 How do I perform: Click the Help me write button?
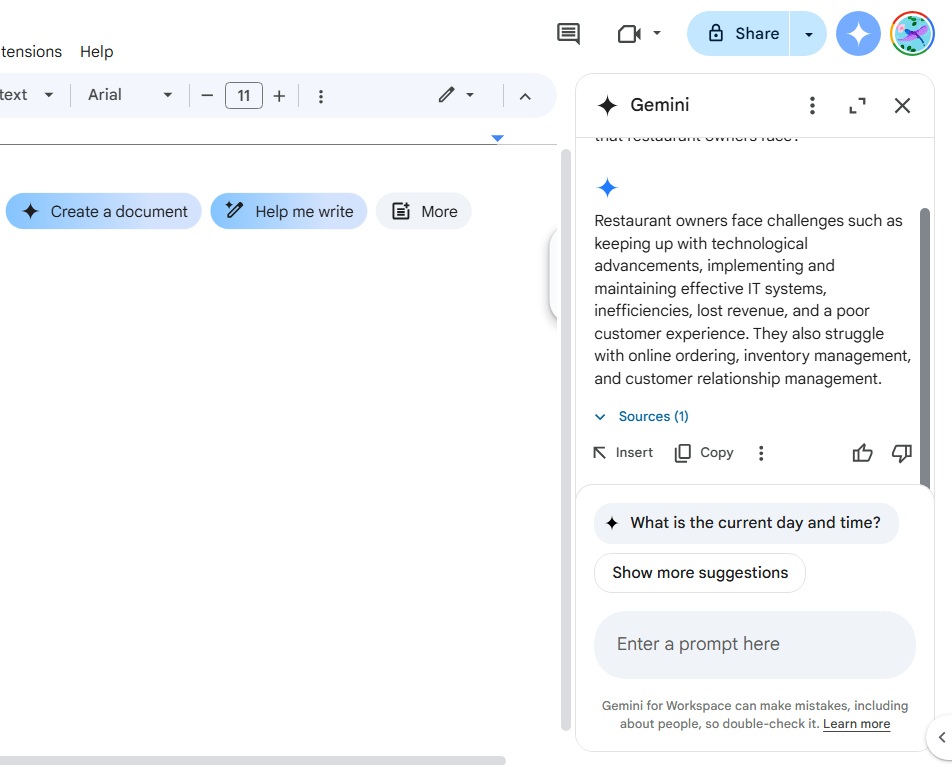(x=288, y=211)
